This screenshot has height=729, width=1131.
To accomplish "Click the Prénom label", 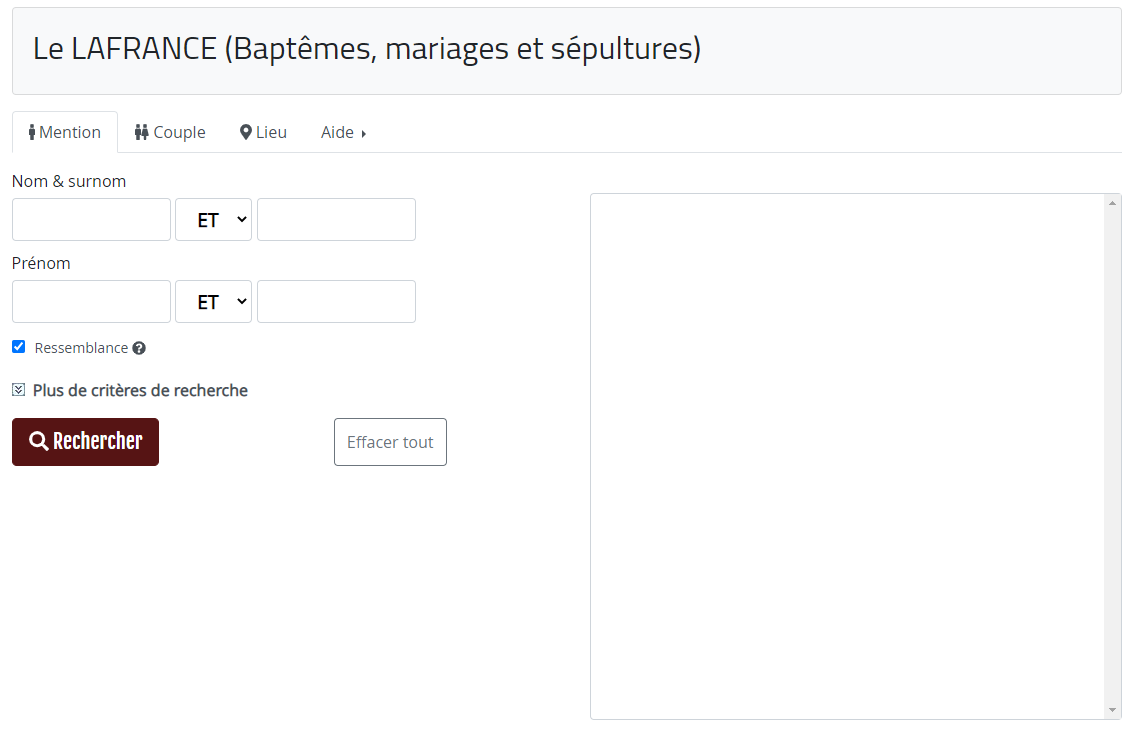I will (41, 263).
